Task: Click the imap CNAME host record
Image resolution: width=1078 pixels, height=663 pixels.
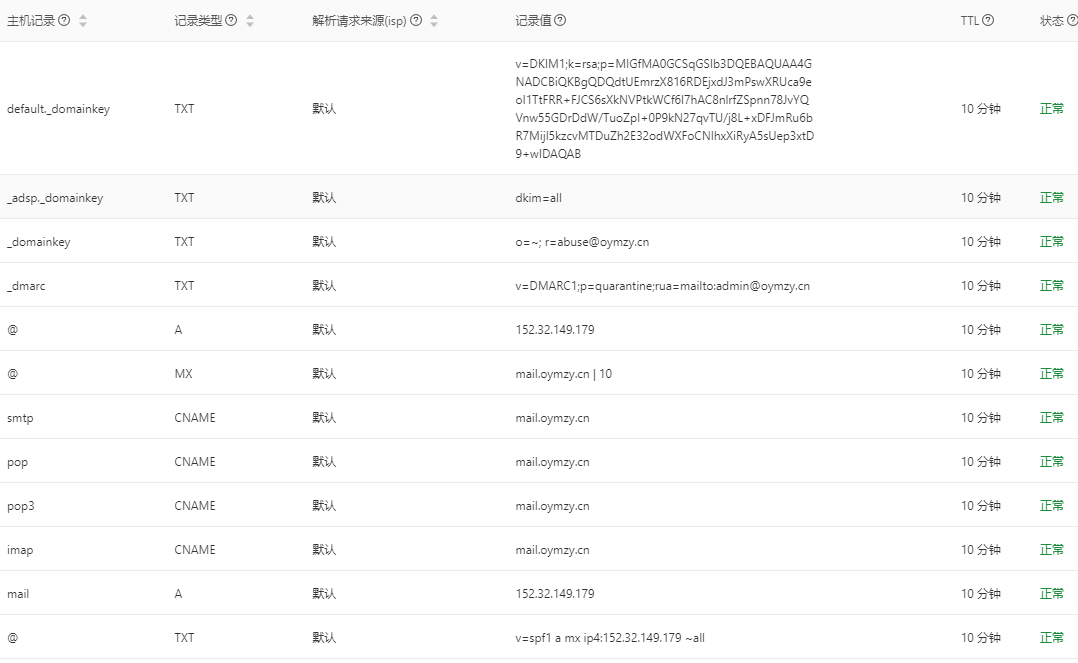Action: tap(20, 550)
